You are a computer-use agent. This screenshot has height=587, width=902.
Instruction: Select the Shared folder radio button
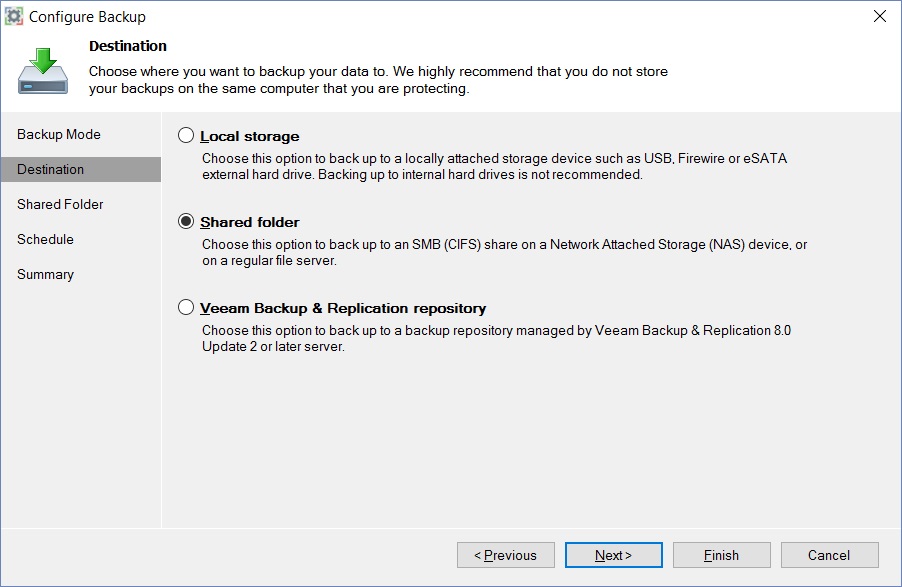click(x=186, y=221)
